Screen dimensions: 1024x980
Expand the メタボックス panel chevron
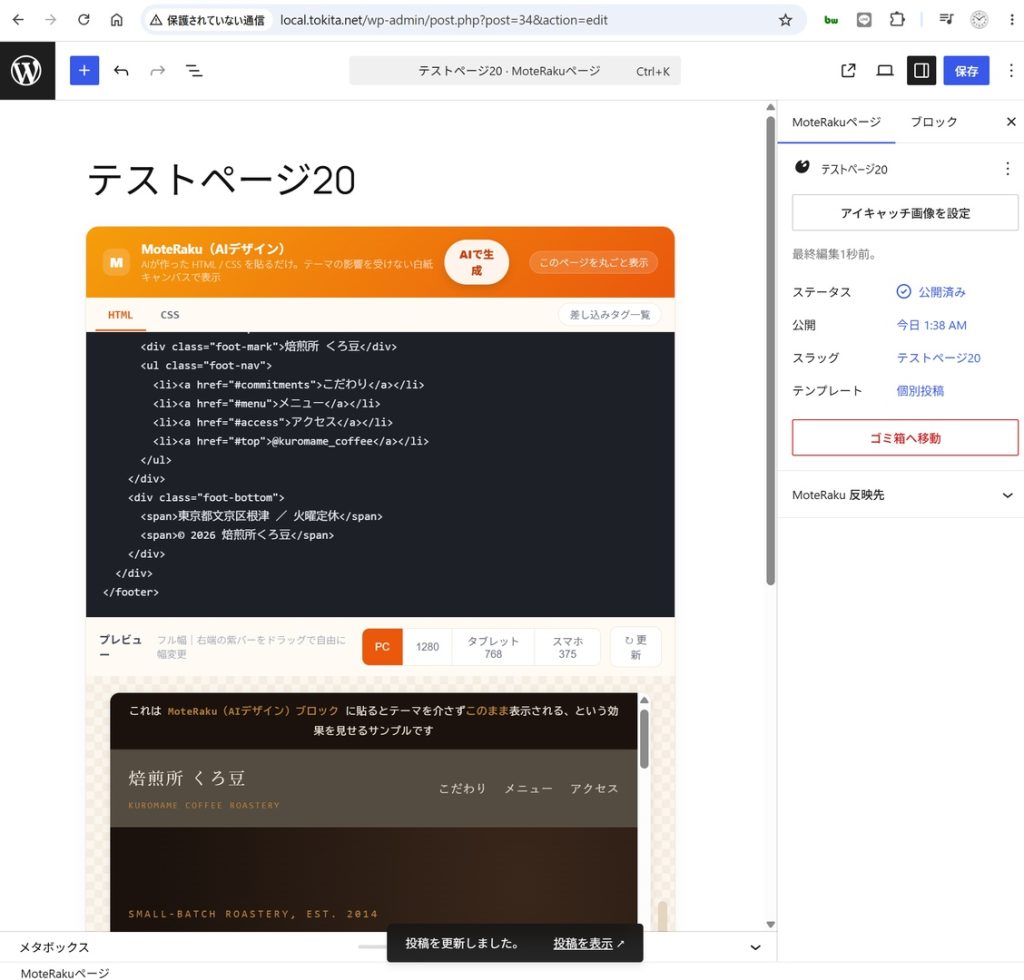755,947
